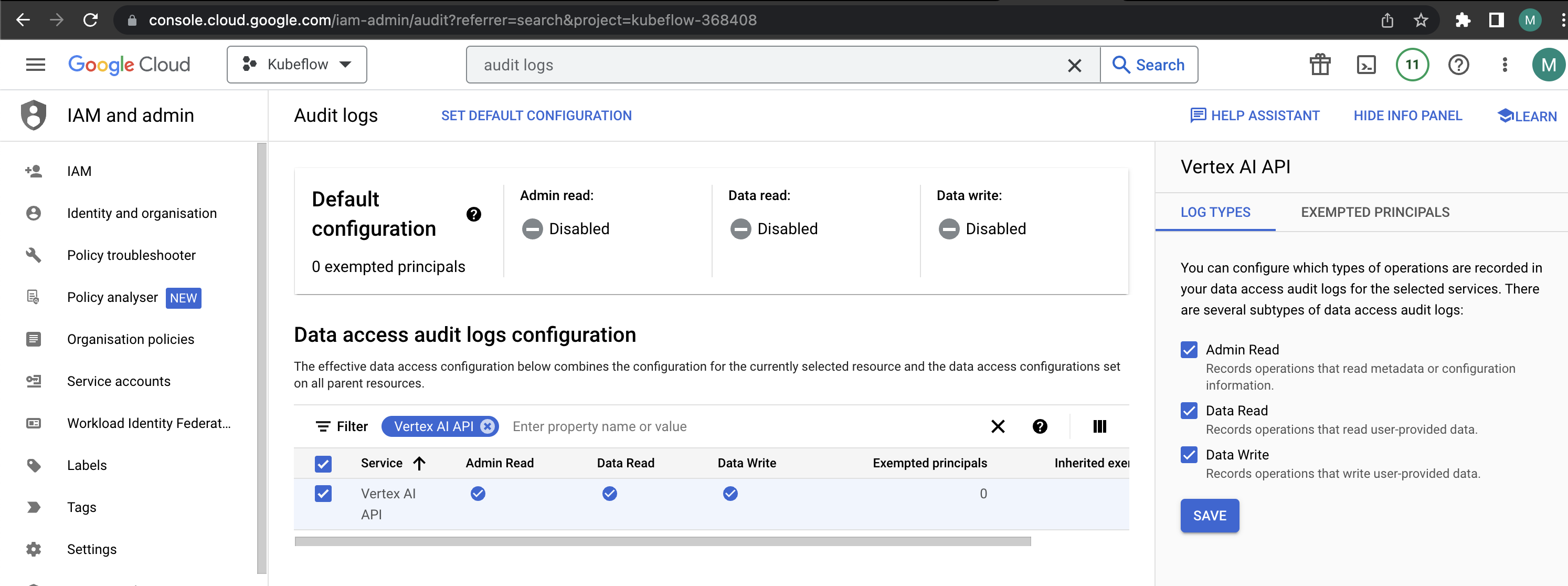Click Default configuration help tooltip icon
Screen dimensions: 1568x586
coord(473,214)
